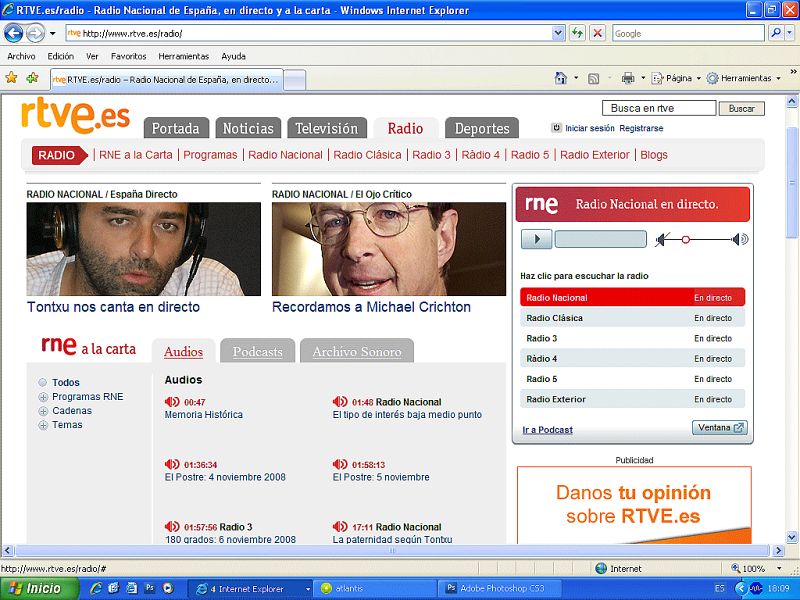
Task: Click the rne logo in the live radio box
Action: point(540,203)
